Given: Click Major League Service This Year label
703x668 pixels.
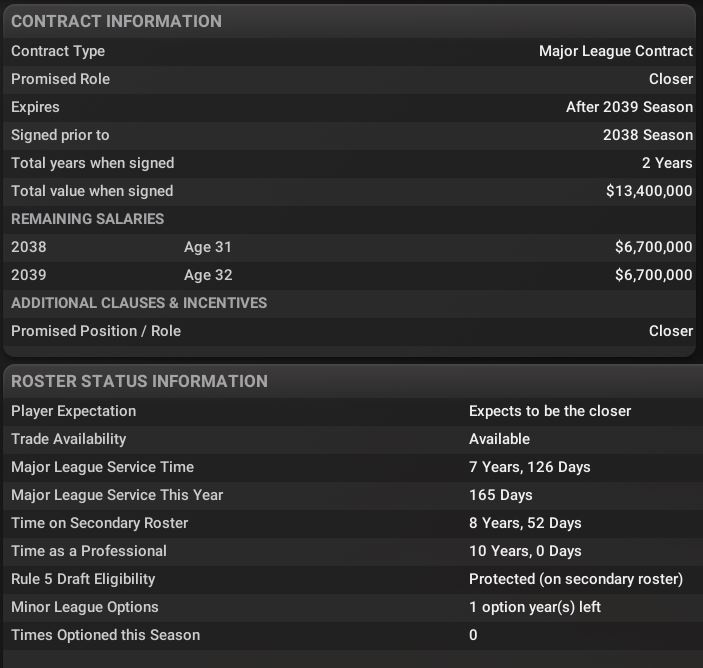Looking at the screenshot, I should click(117, 495).
